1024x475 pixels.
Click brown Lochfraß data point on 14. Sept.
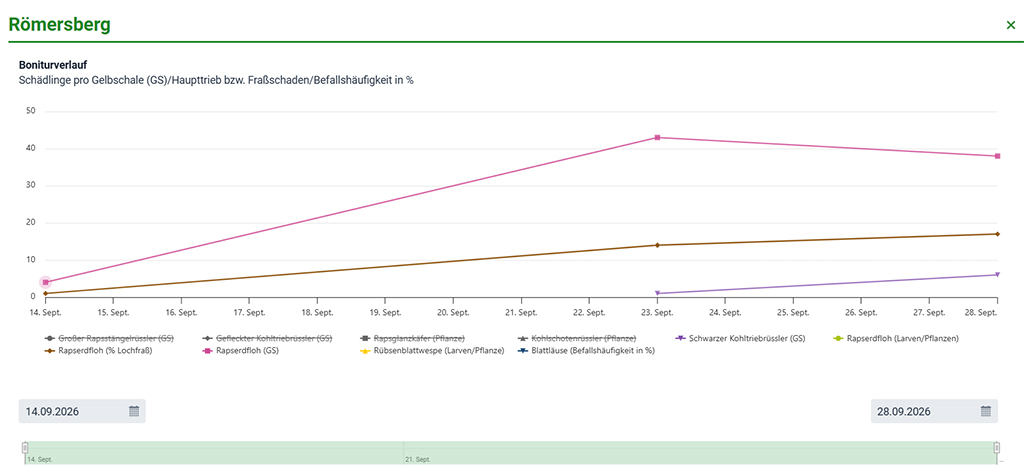[x=45, y=293]
